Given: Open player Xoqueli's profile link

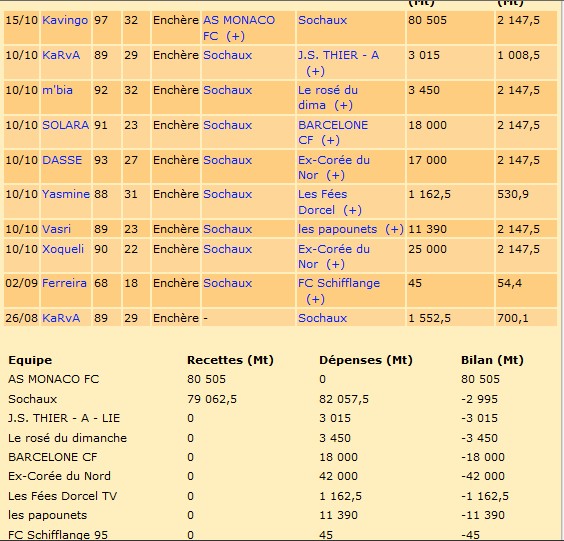Looking at the screenshot, I should [63, 249].
